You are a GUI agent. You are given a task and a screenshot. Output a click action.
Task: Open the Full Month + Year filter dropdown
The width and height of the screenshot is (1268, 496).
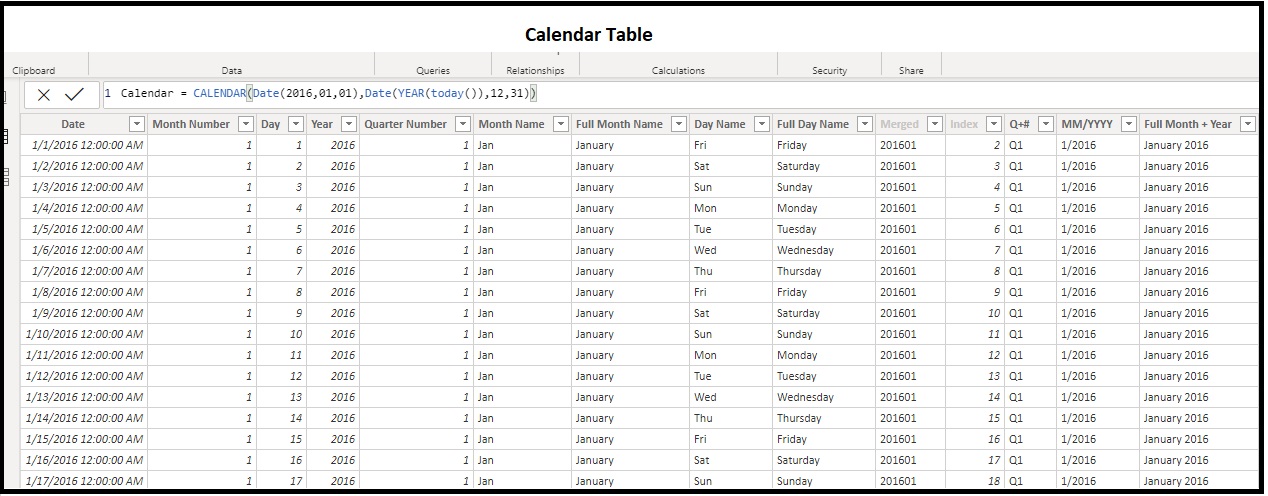click(1248, 124)
